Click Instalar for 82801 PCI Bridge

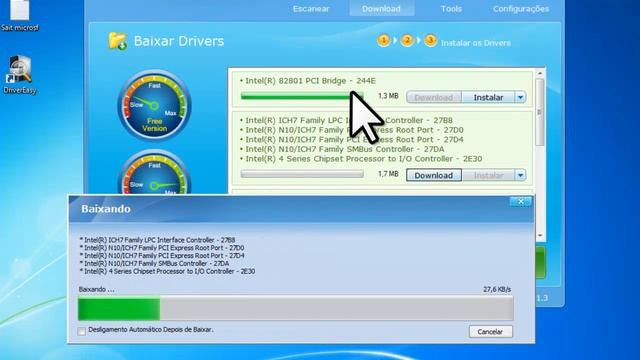coord(488,97)
